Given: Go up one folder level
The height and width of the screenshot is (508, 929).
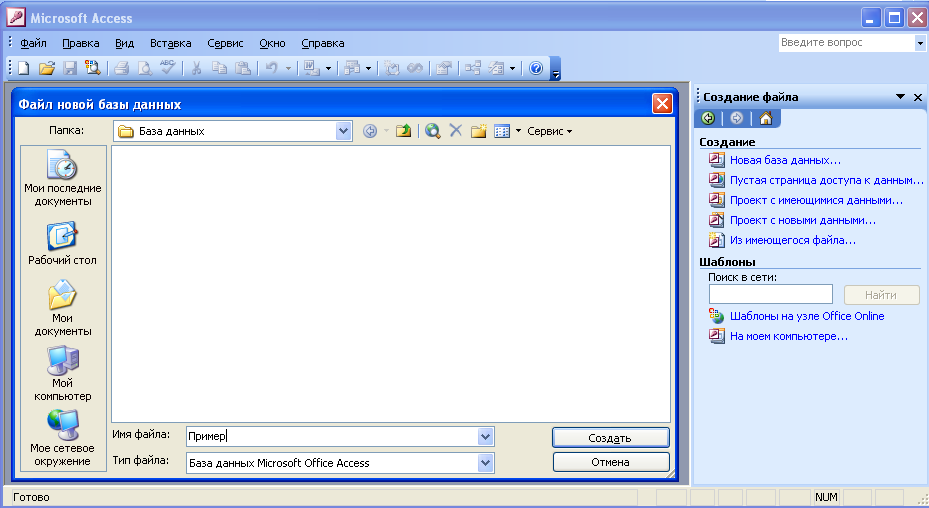Looking at the screenshot, I should click(404, 131).
